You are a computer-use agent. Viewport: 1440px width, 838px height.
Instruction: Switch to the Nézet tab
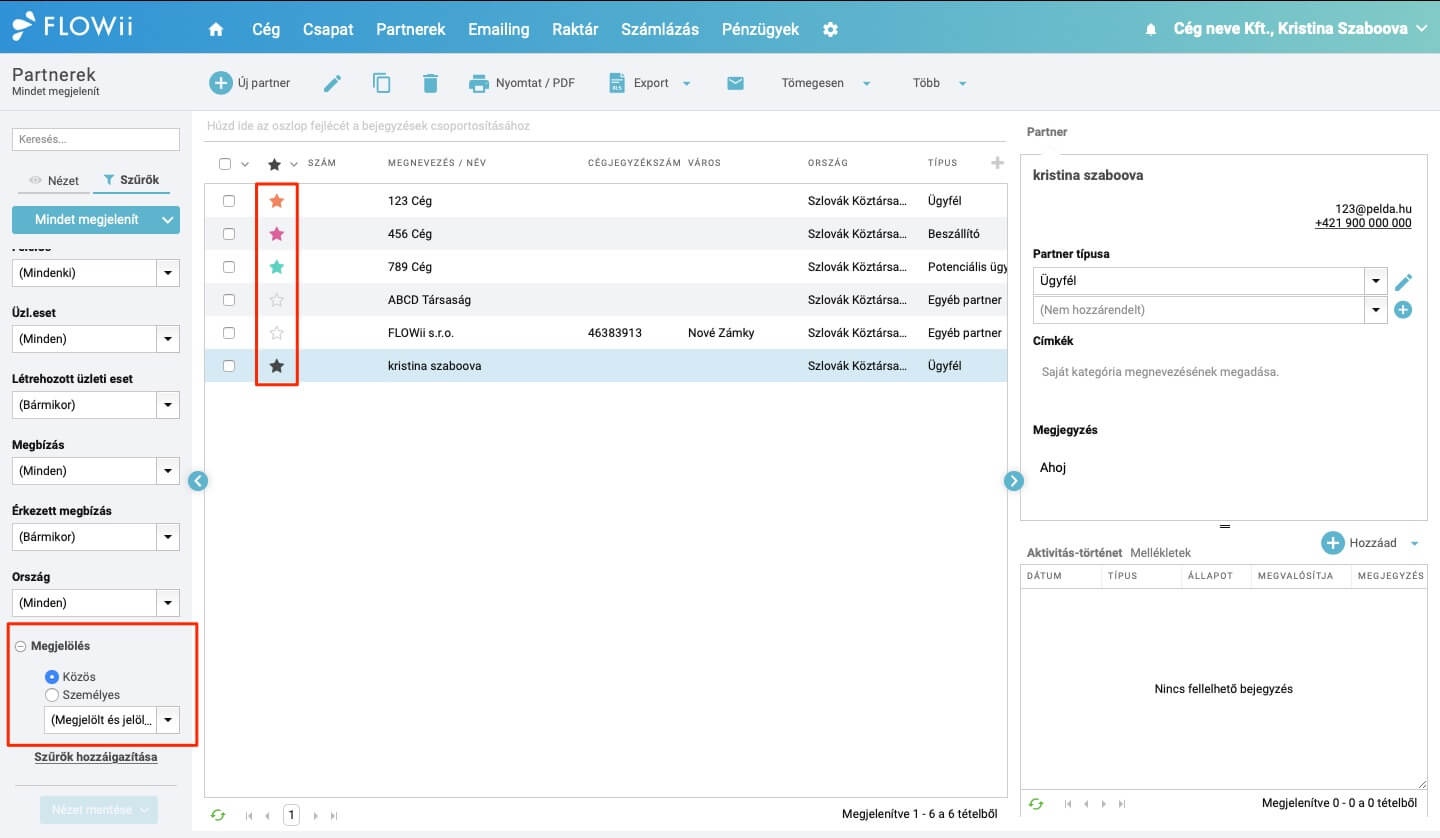point(54,181)
